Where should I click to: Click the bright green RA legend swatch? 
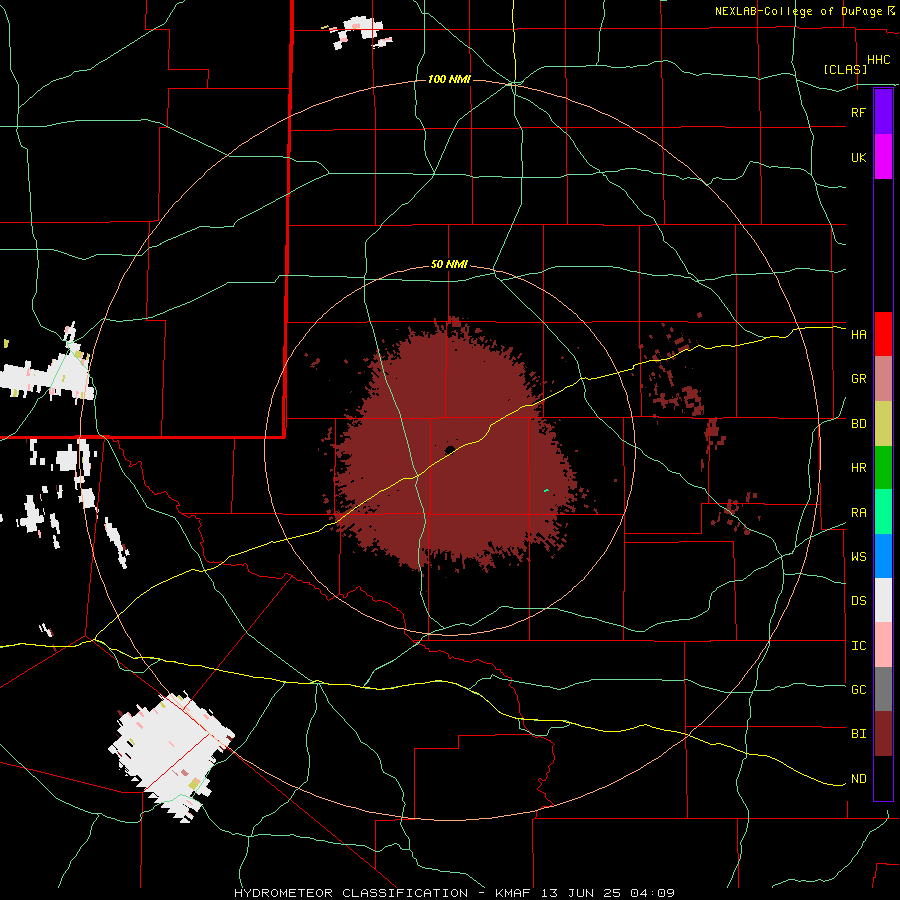[883, 512]
